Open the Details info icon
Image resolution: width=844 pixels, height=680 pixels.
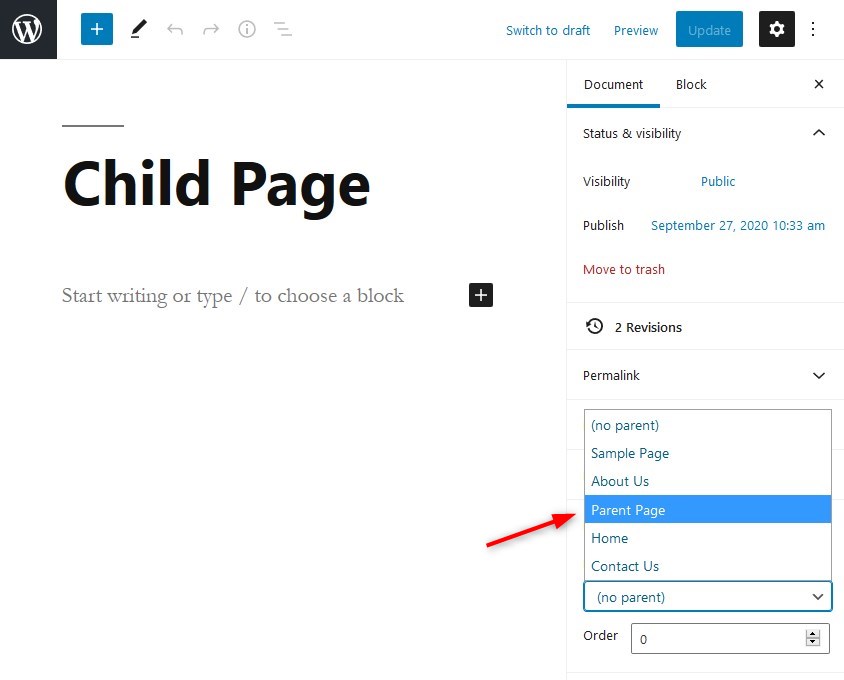pos(247,29)
